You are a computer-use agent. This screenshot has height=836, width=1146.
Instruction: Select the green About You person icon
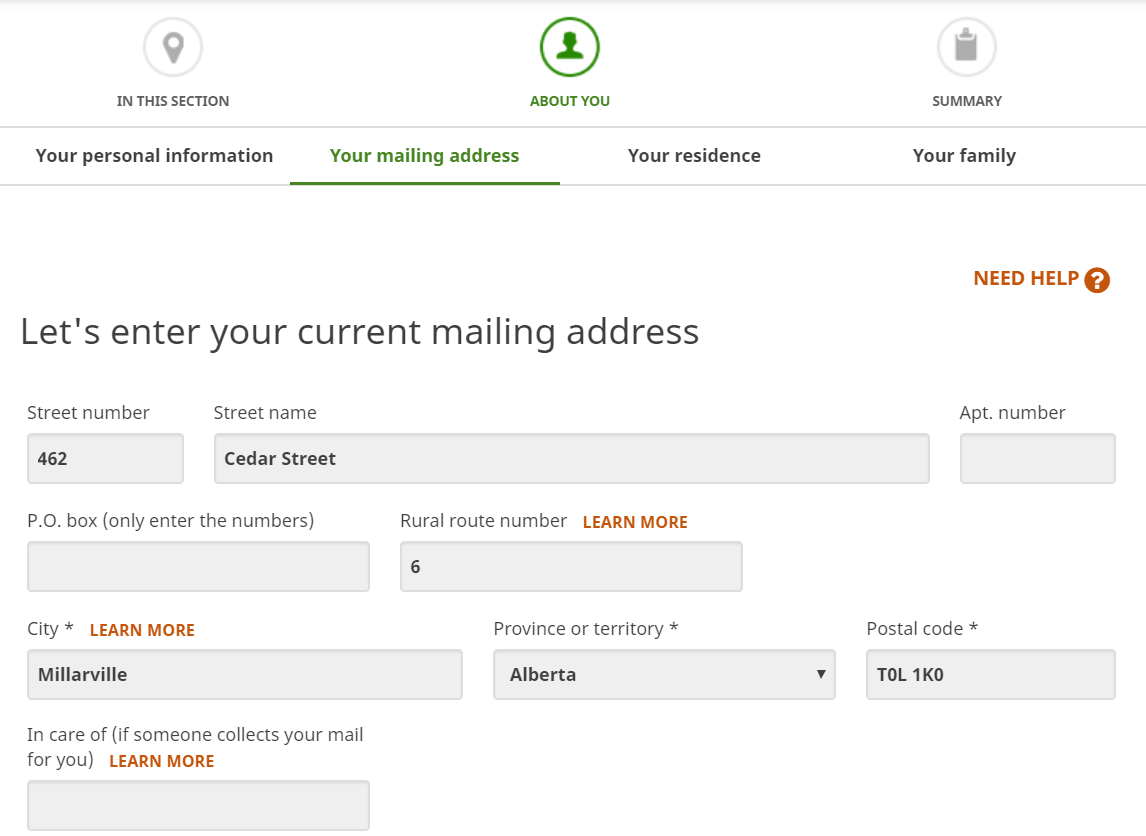[x=569, y=47]
